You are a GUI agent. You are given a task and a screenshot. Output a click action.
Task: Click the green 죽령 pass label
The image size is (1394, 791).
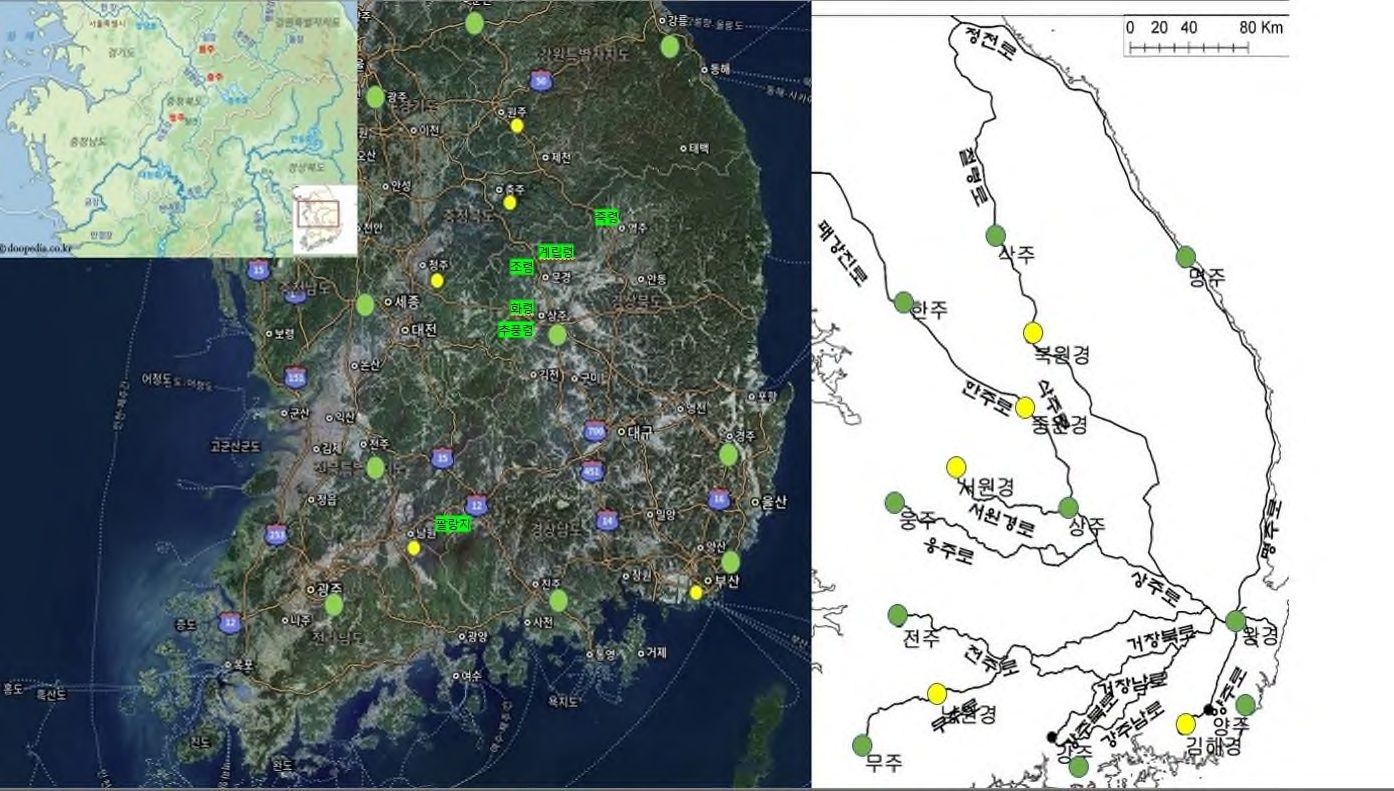(x=607, y=217)
